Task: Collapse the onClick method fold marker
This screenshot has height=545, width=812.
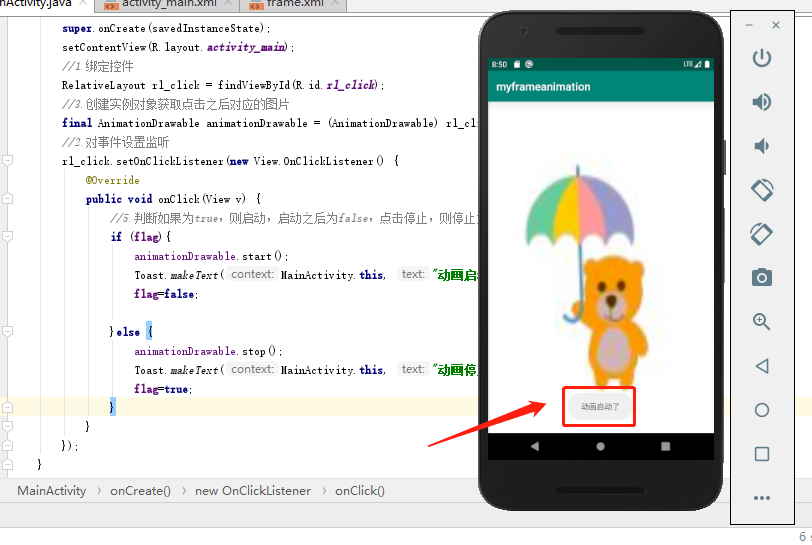Action: tap(7, 198)
